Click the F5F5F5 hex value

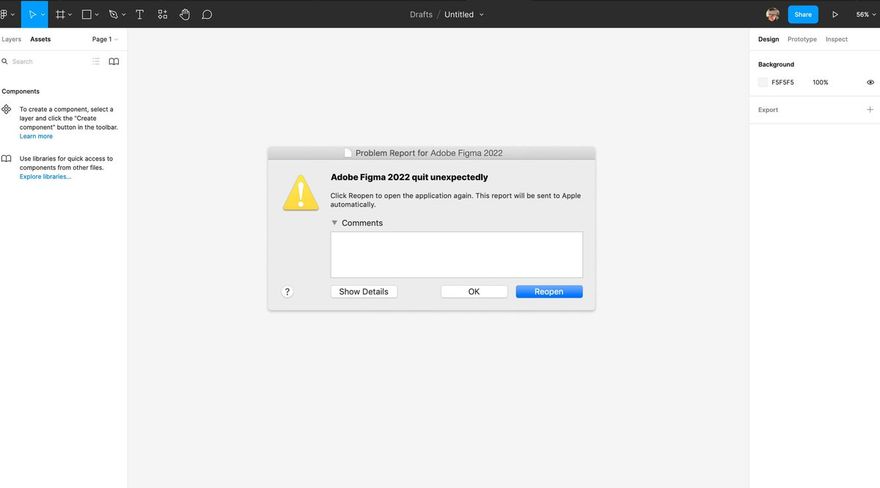point(782,82)
